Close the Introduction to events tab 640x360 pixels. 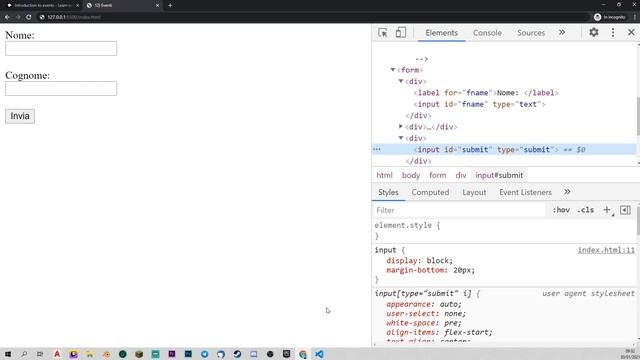77,5
